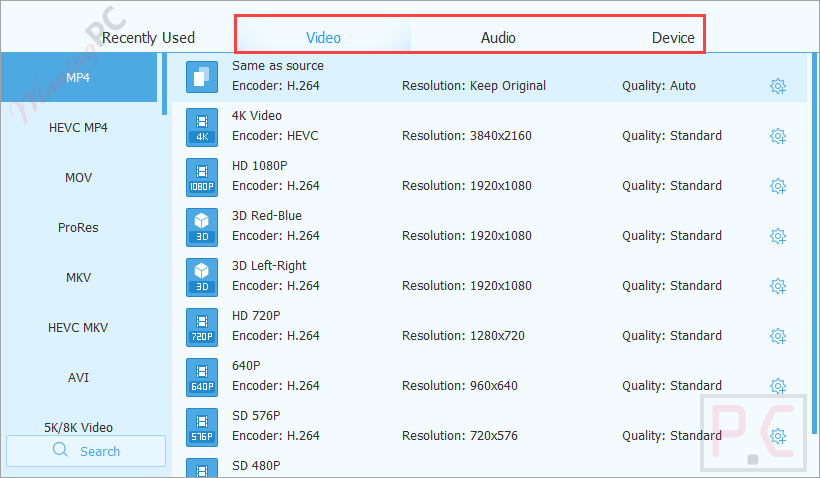820x478 pixels.
Task: Click the 576P preset icon
Action: tap(202, 427)
